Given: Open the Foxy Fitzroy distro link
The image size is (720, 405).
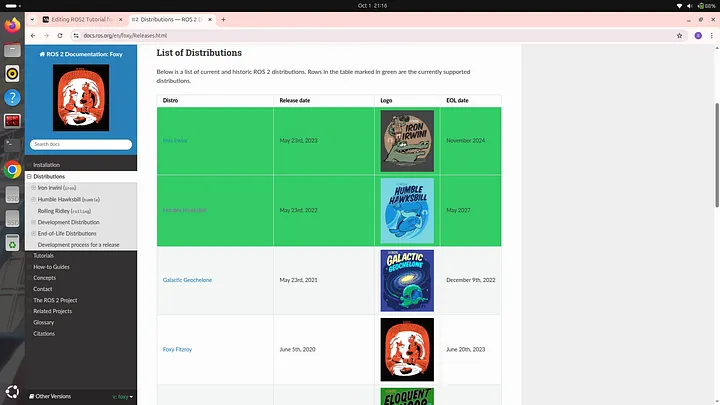Looking at the screenshot, I should point(175,350).
